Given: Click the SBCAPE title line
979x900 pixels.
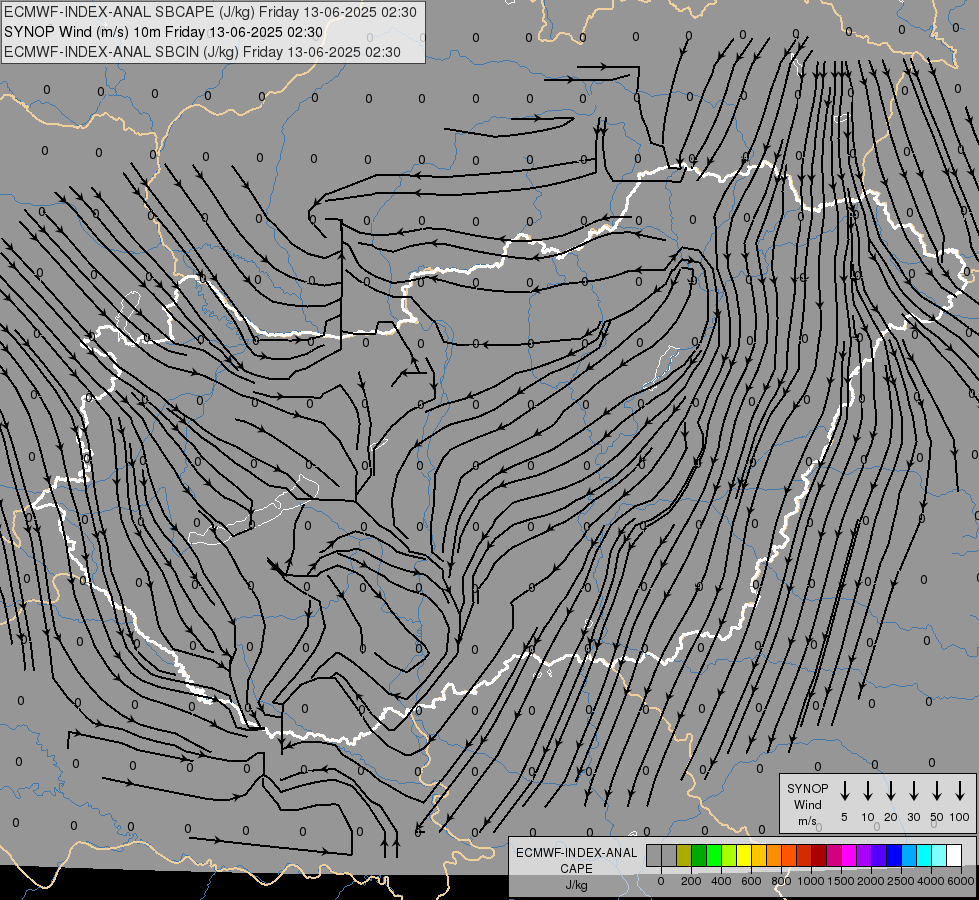Looking at the screenshot, I should 210,12.
